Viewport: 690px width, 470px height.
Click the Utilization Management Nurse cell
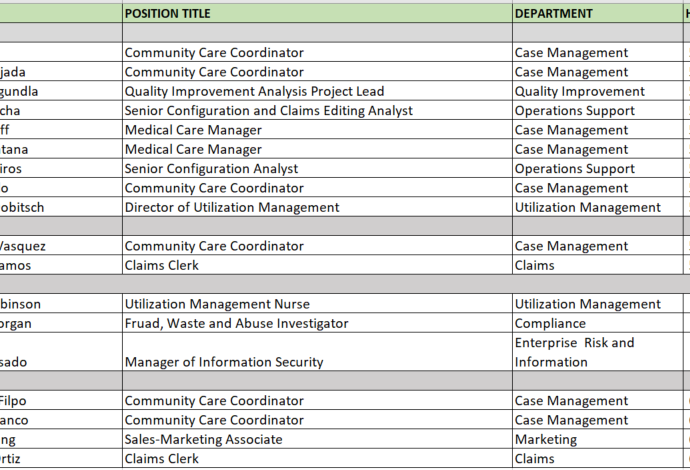pos(317,304)
